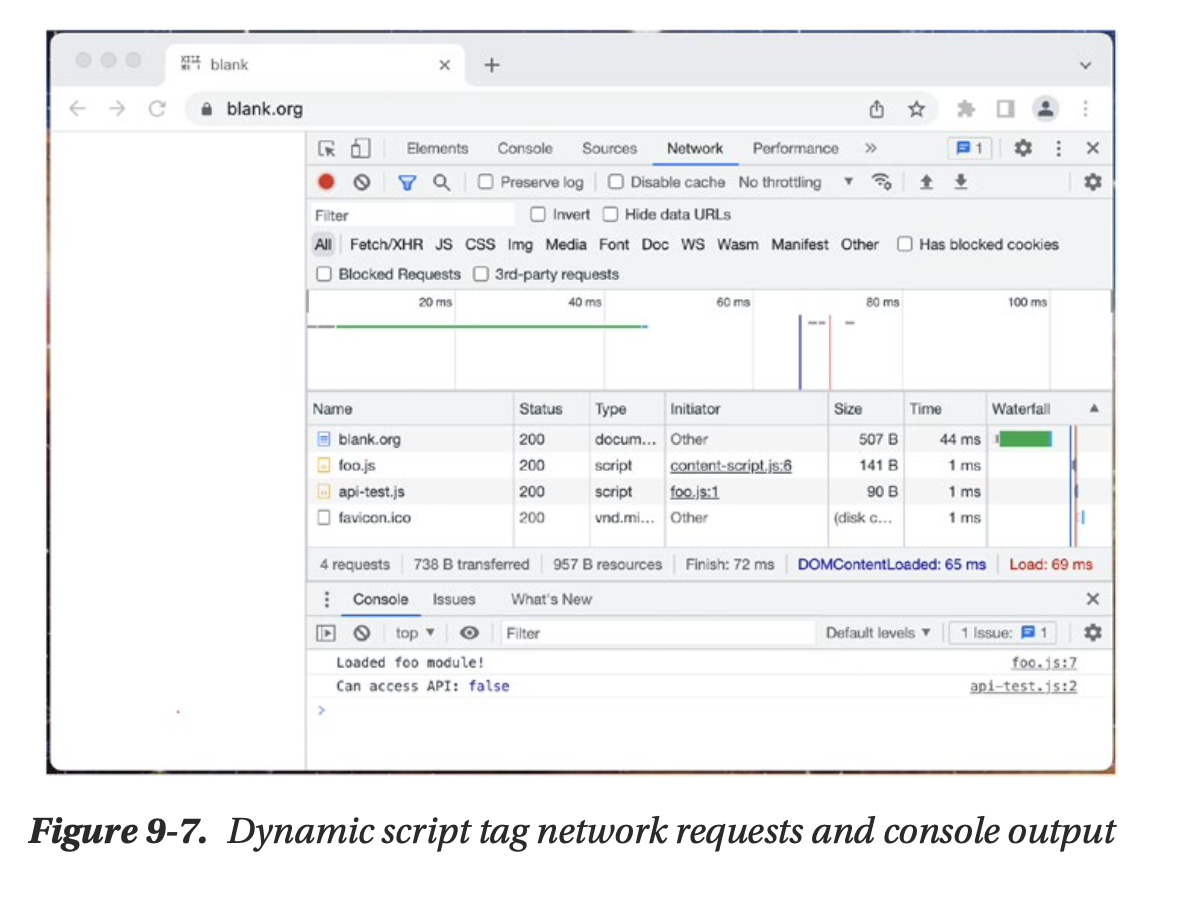Select the inspect element picker icon
This screenshot has width=1194, height=898.
327,148
